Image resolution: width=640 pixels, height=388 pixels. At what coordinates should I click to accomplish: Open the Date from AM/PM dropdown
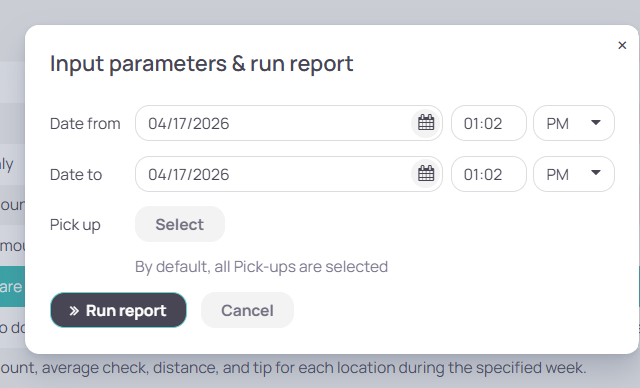click(573, 123)
